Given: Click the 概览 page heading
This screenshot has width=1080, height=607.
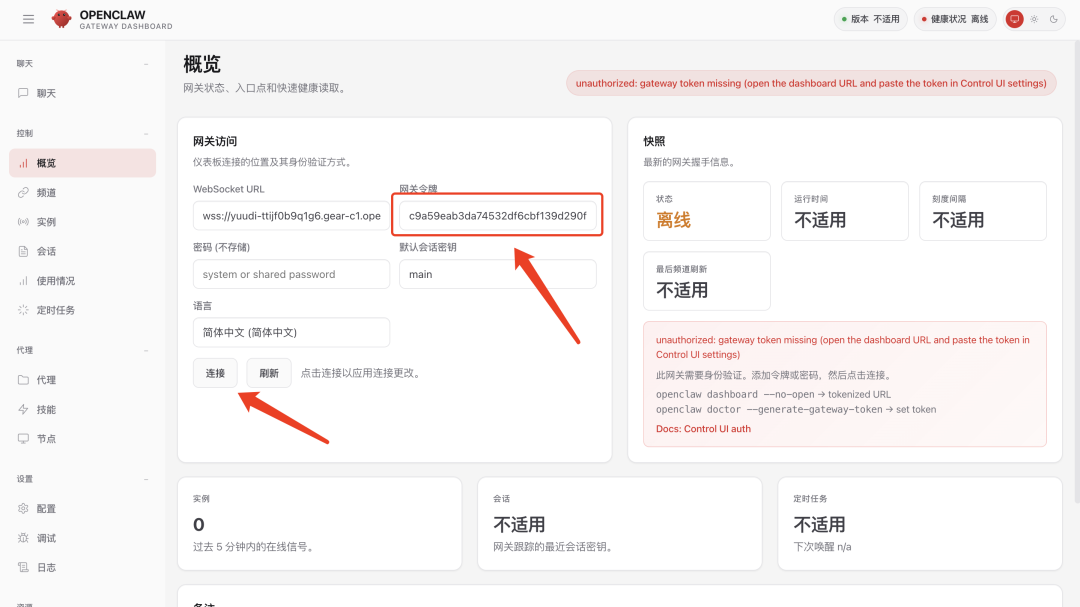Looking at the screenshot, I should point(202,64).
